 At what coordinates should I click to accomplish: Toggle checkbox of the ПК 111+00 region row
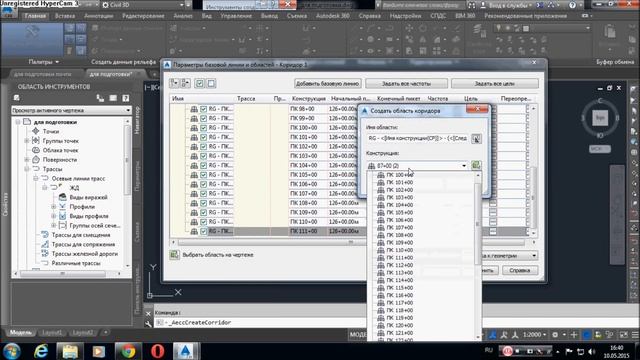(x=204, y=231)
